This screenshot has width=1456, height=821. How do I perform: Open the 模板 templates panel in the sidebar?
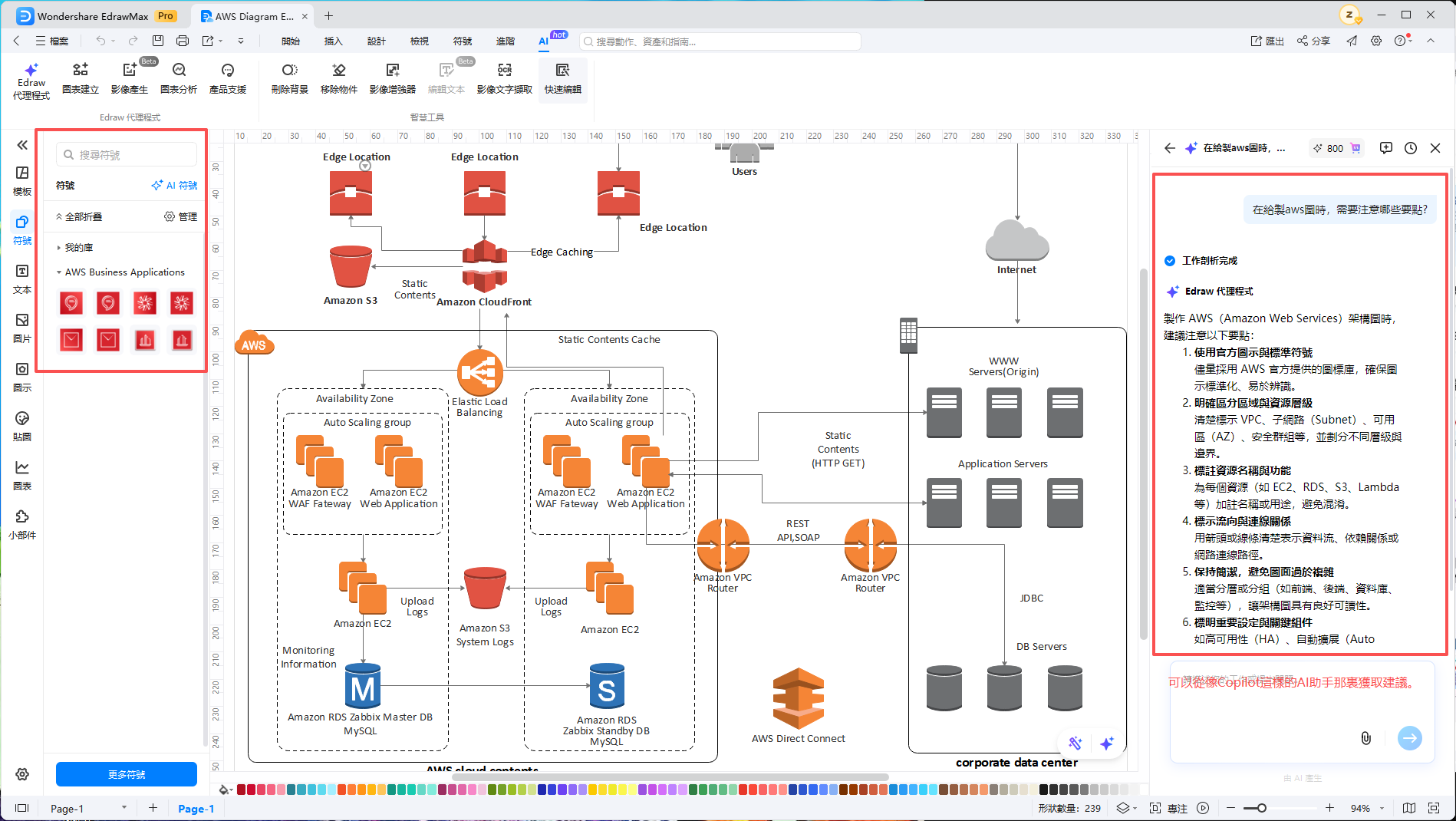(22, 180)
